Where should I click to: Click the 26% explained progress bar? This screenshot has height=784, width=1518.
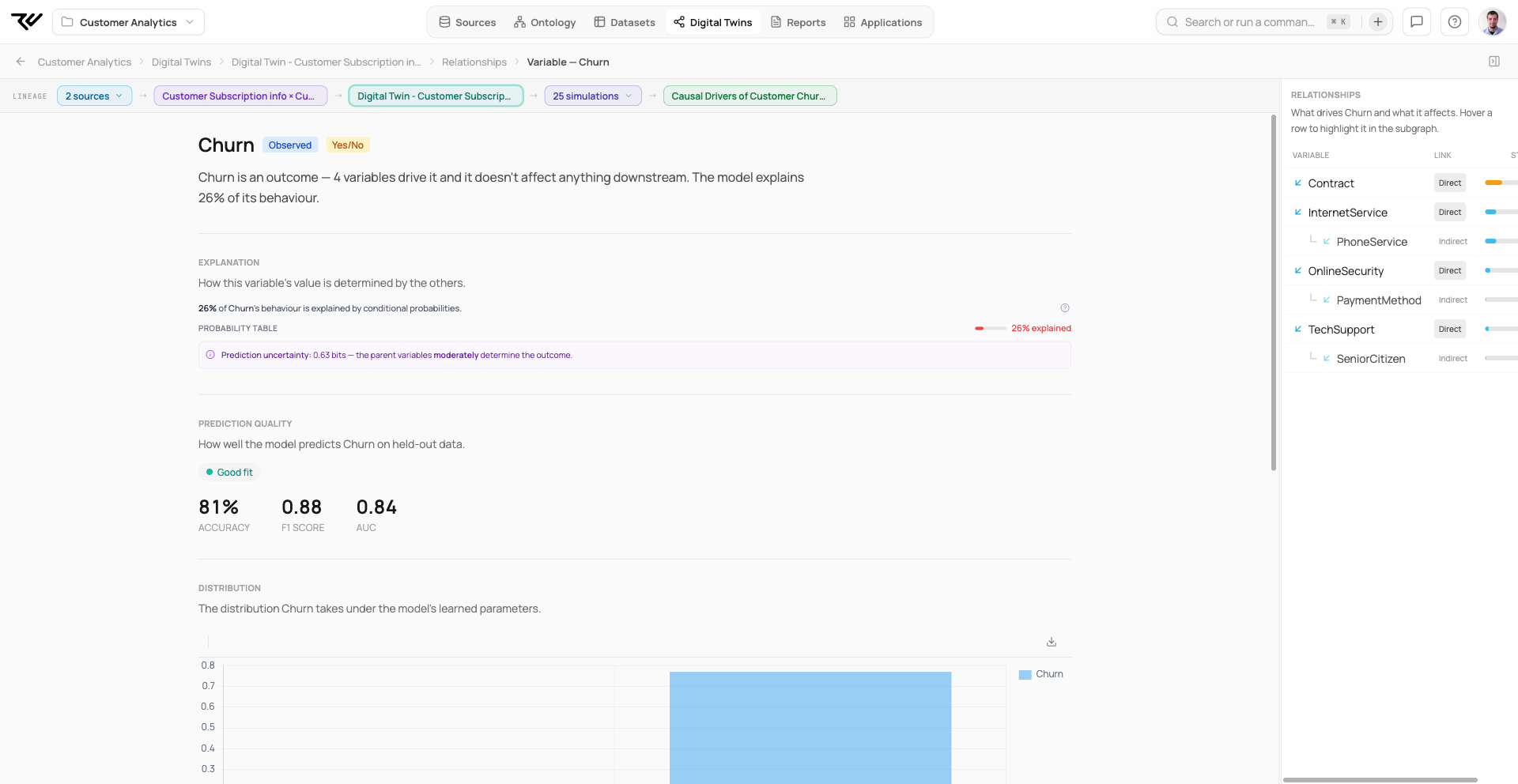991,328
